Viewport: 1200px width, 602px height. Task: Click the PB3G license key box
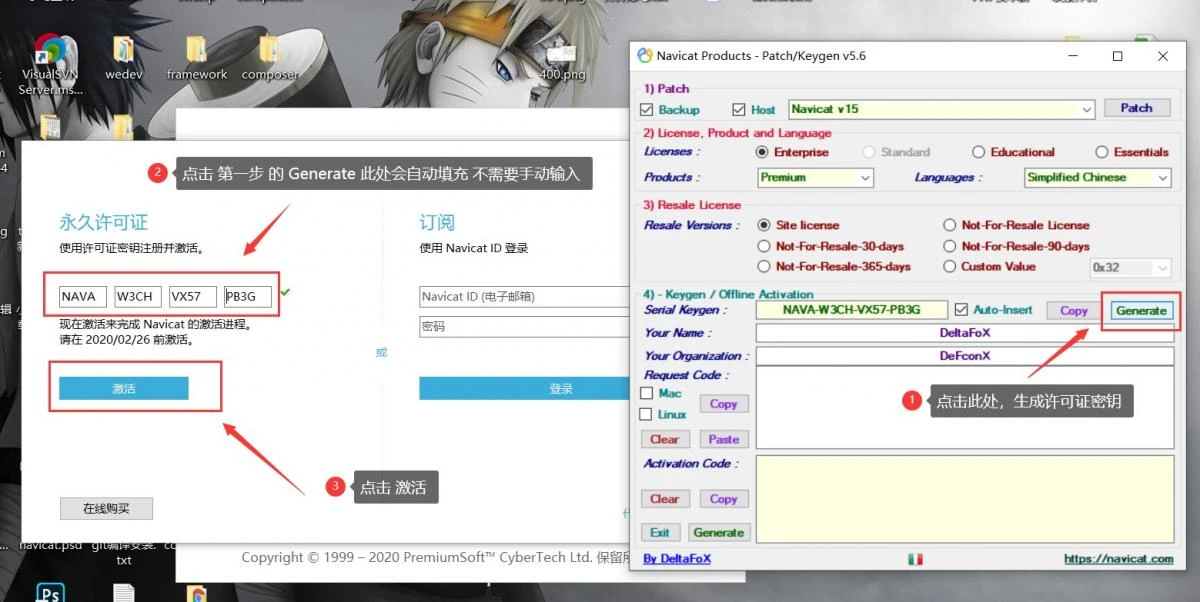[248, 296]
